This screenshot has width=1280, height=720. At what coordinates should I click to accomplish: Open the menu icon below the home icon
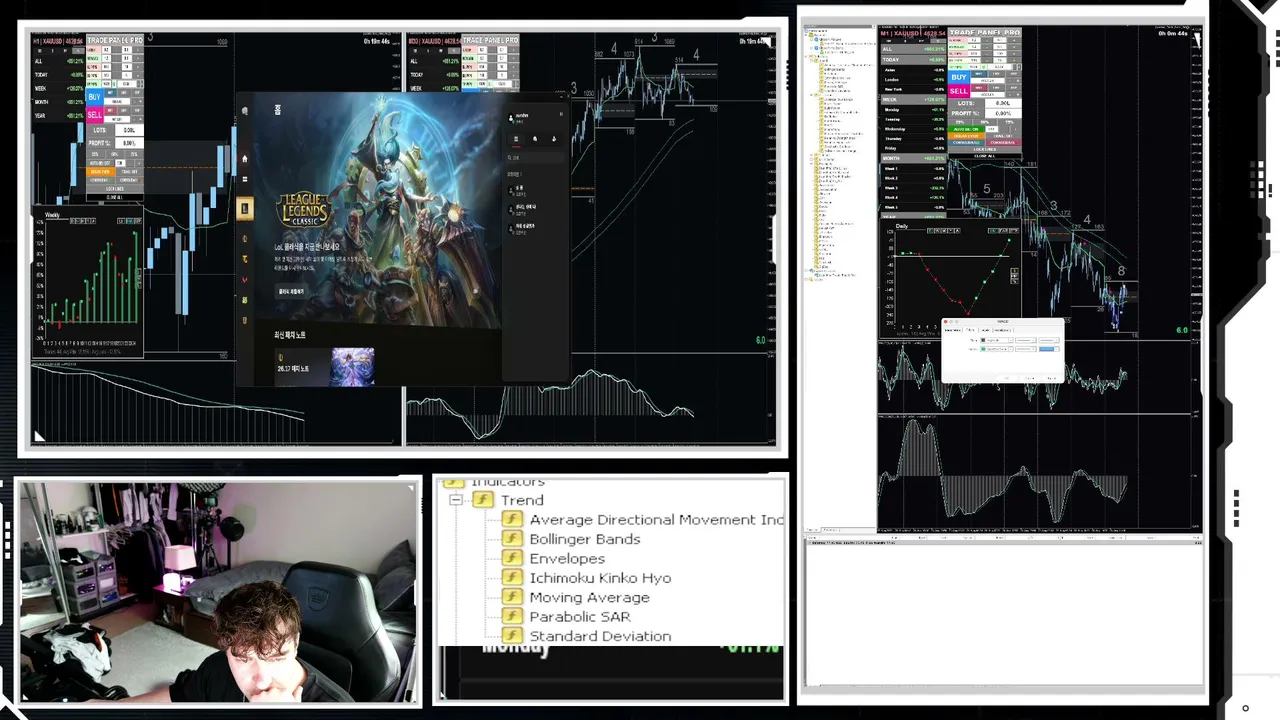[245, 180]
